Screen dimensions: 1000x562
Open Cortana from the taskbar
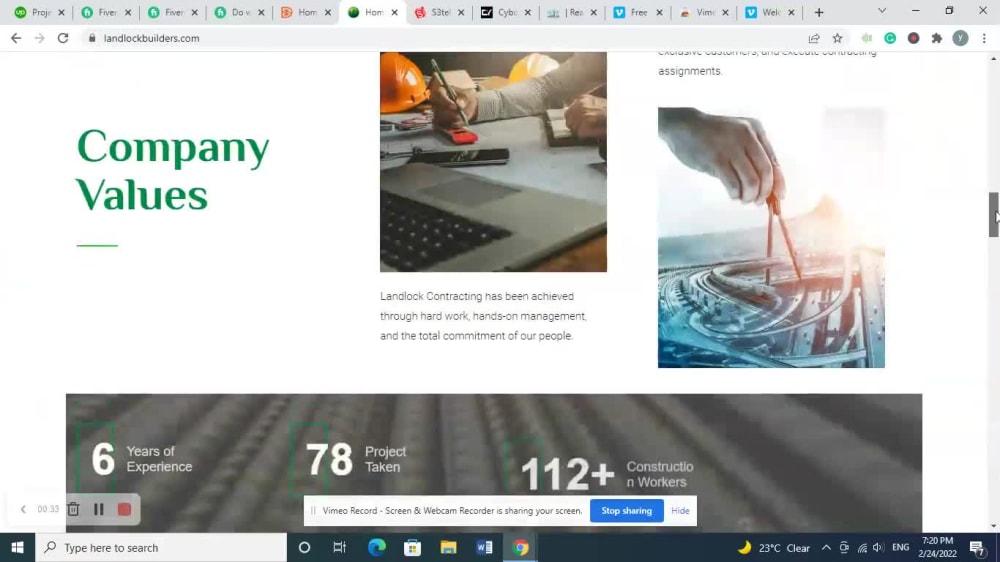pos(304,547)
